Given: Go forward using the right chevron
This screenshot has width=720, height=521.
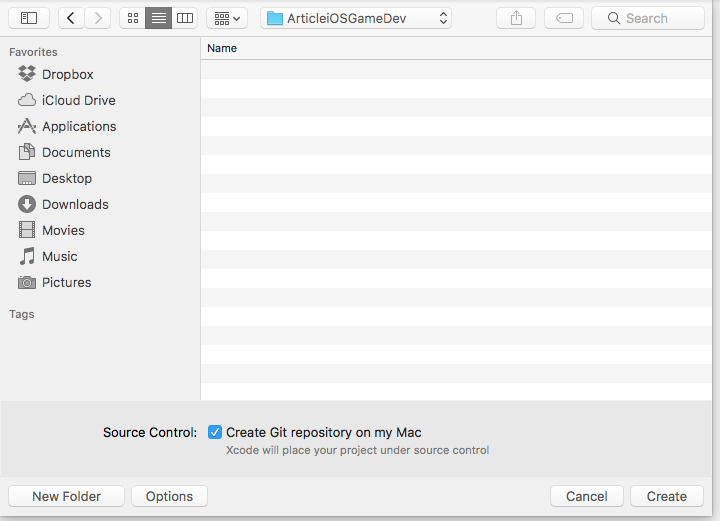Looking at the screenshot, I should (97, 18).
